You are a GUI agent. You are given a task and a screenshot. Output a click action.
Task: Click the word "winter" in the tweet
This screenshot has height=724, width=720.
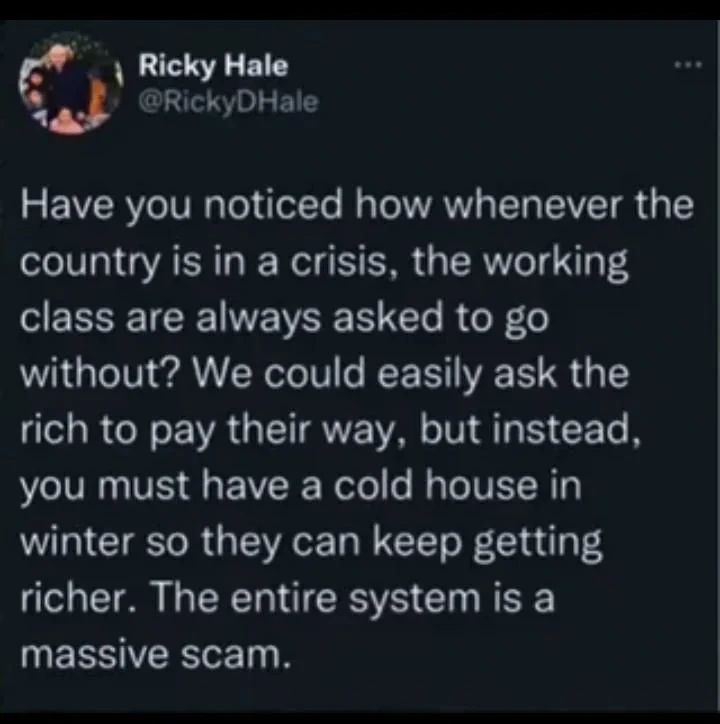coord(78,542)
